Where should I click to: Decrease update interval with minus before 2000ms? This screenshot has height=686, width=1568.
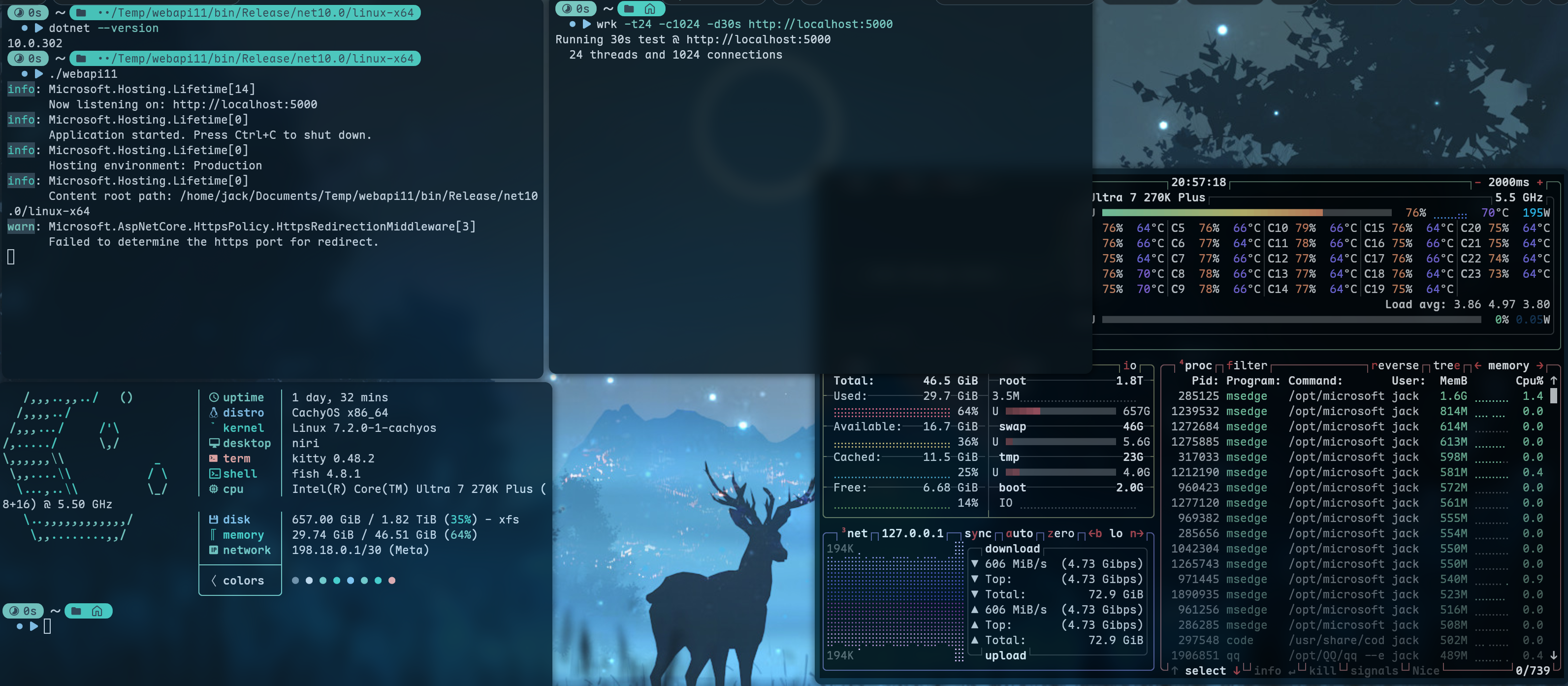1477,182
